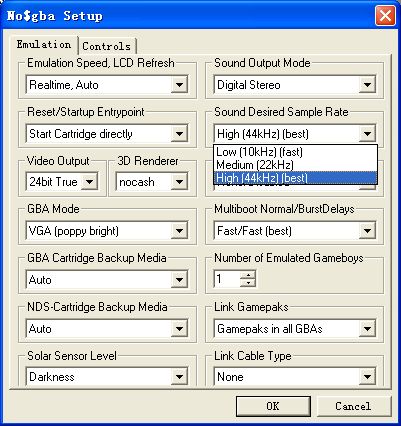This screenshot has width=401, height=426.
Task: Open the Solar Sensor Level dropdown
Action: click(179, 377)
